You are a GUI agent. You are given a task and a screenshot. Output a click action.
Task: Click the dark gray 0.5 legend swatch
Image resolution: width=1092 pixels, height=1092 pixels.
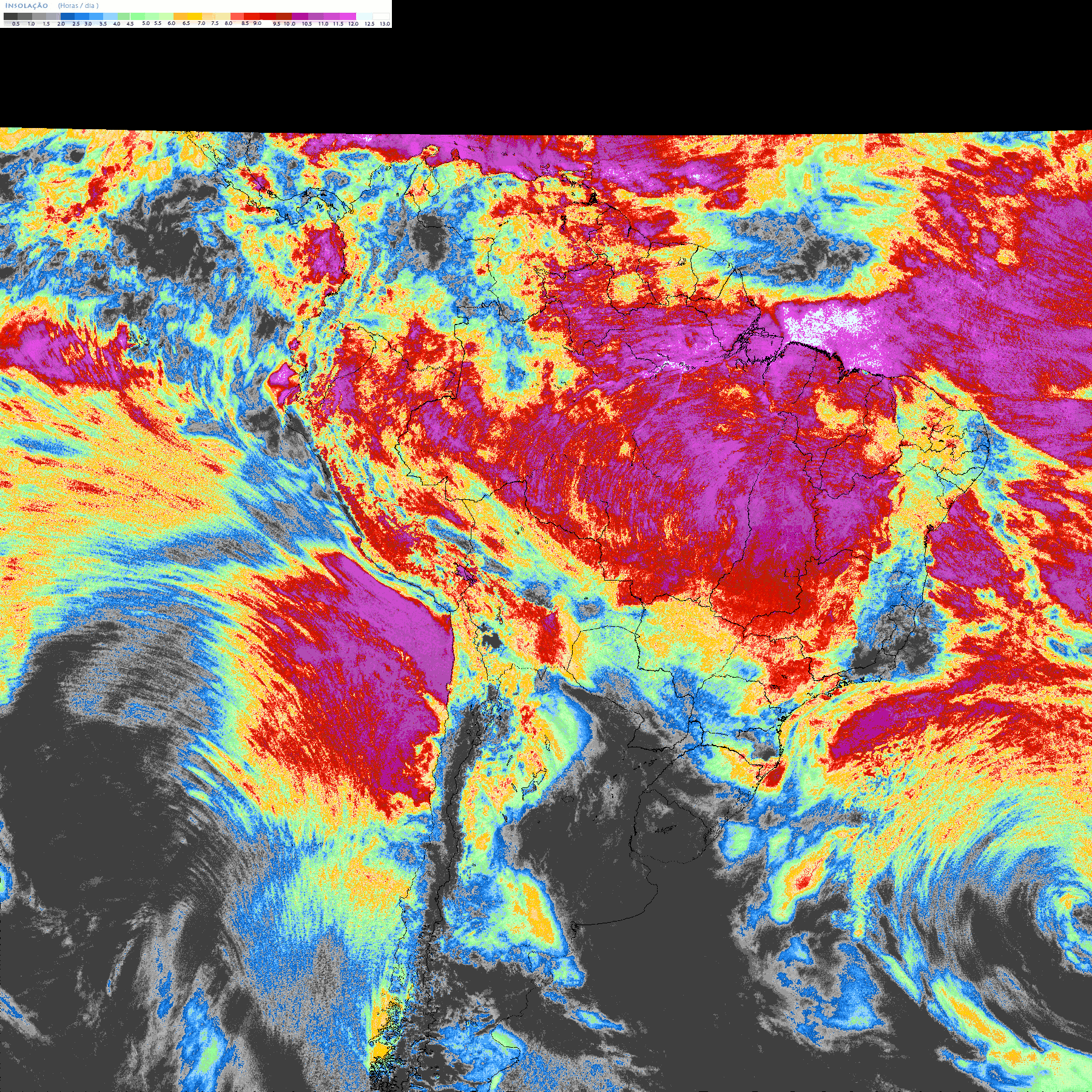click(x=10, y=16)
